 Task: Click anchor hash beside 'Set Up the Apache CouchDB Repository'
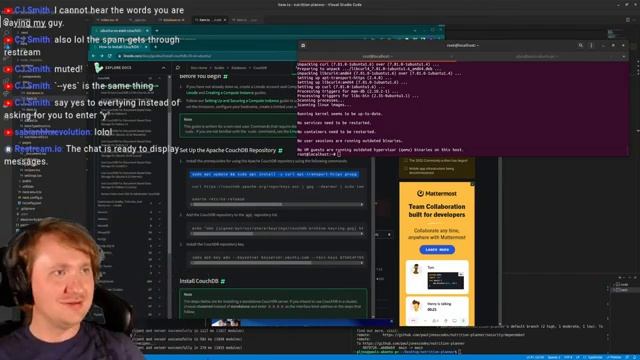280,150
